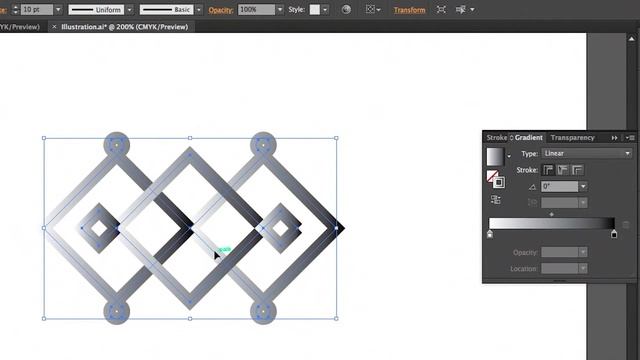Click the Style swatch box

[315, 9]
